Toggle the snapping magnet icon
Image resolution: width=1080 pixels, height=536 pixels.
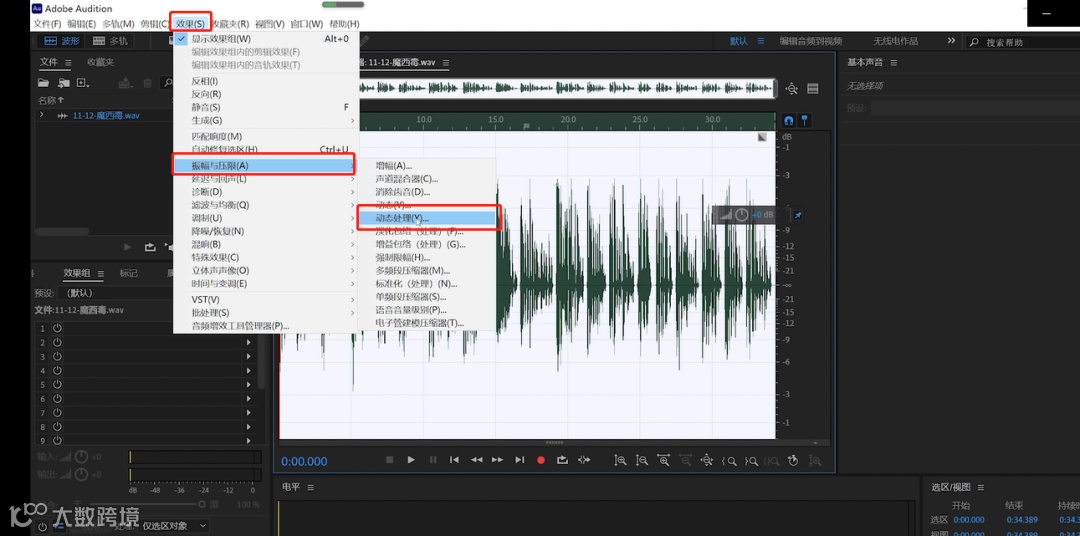click(789, 121)
